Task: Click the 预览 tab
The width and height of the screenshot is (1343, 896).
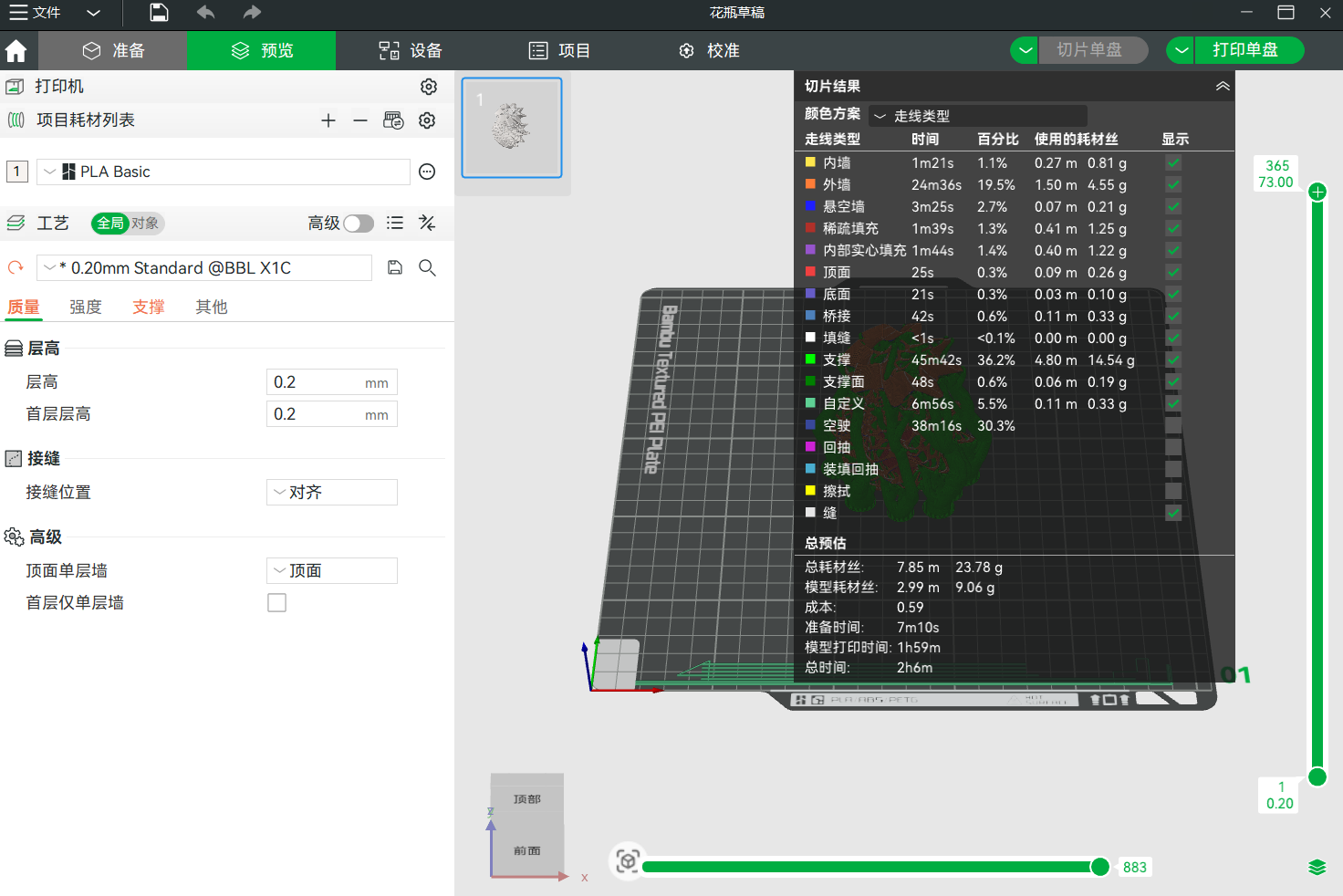Action: click(x=262, y=50)
